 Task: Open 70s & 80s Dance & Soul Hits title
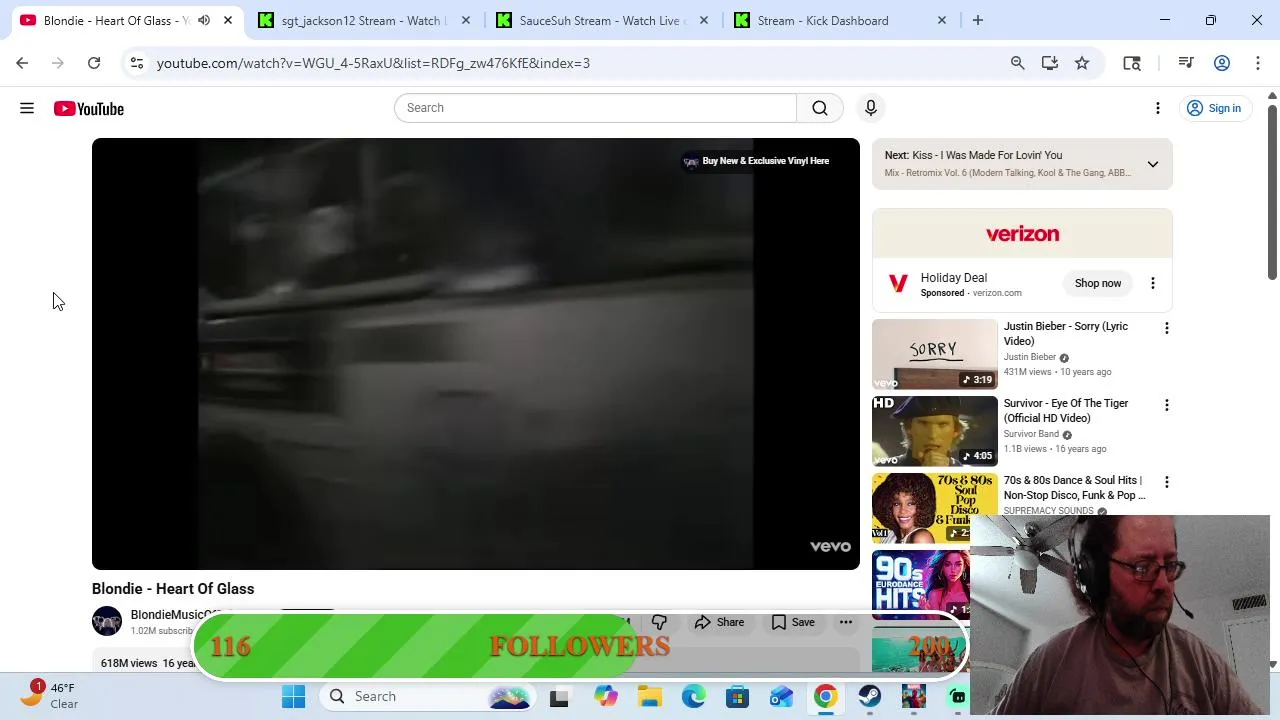(1075, 488)
